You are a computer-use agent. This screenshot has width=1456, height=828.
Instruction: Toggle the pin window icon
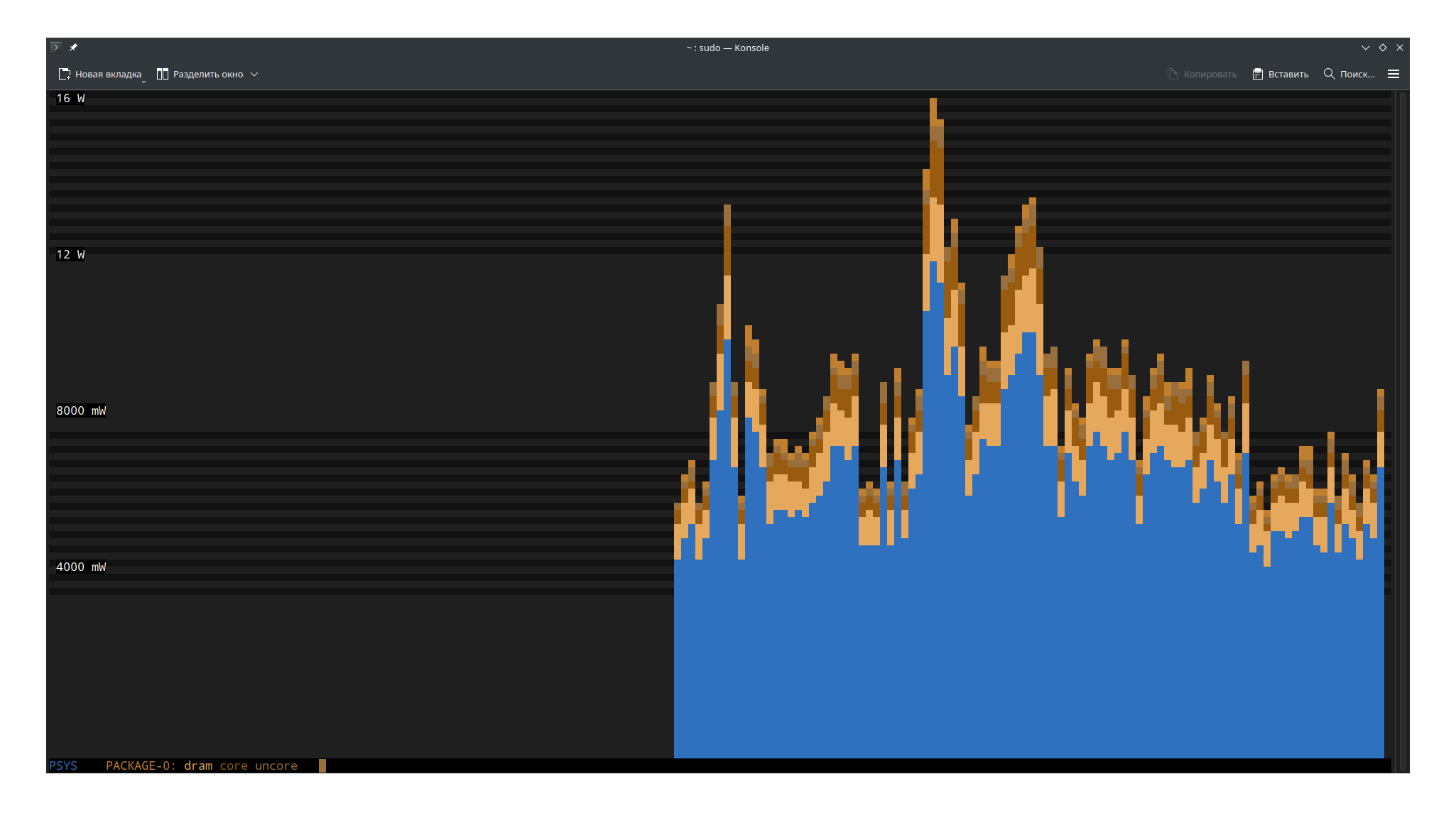(x=73, y=48)
